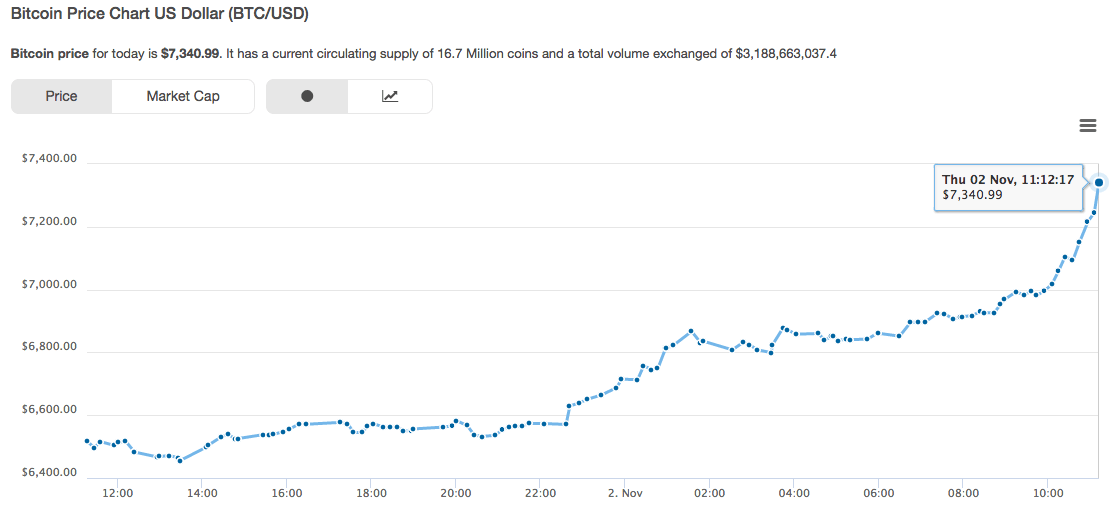
Task: Switch to line chart style icon
Action: pos(390,96)
